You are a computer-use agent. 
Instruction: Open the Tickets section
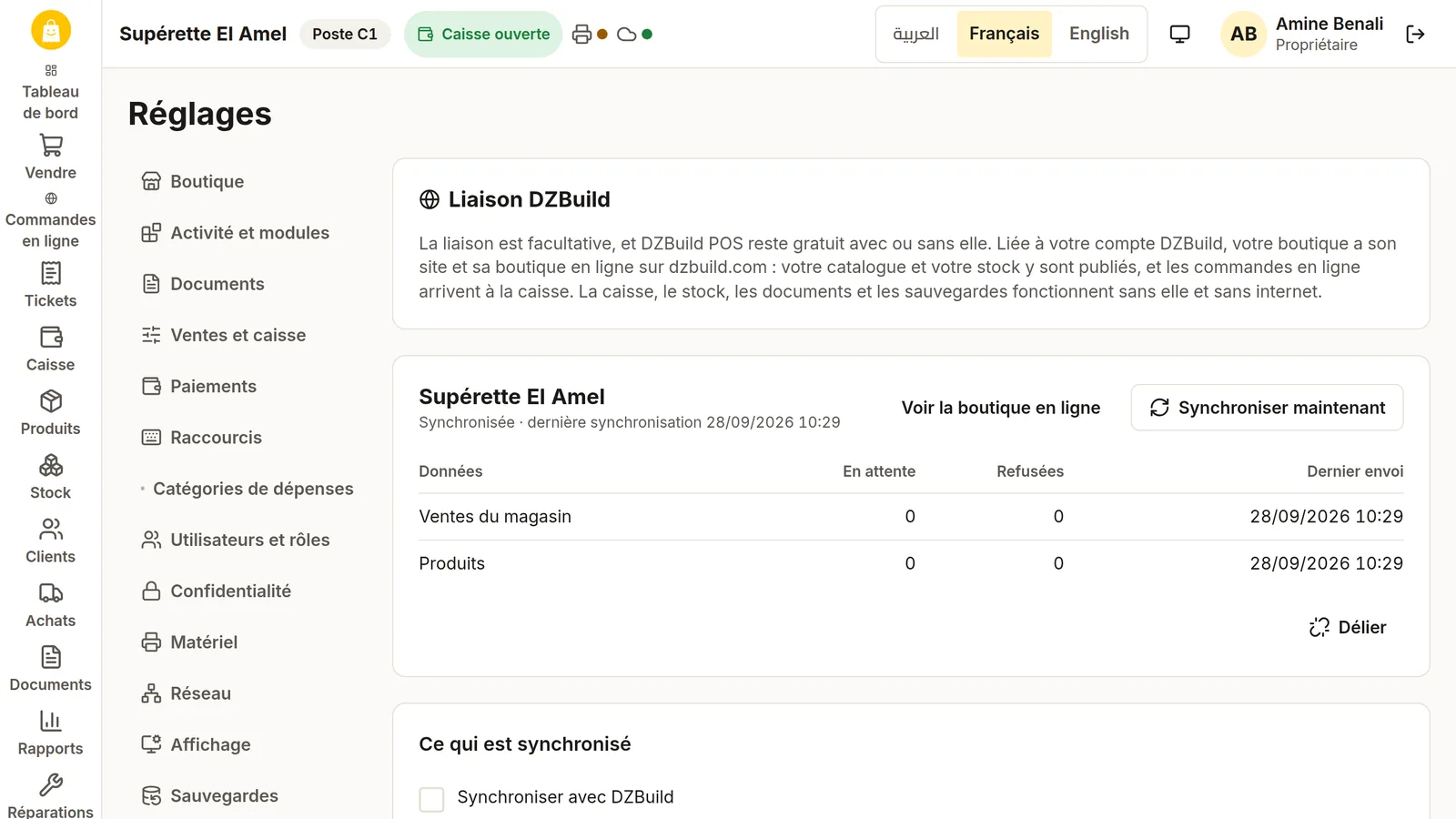[51, 286]
